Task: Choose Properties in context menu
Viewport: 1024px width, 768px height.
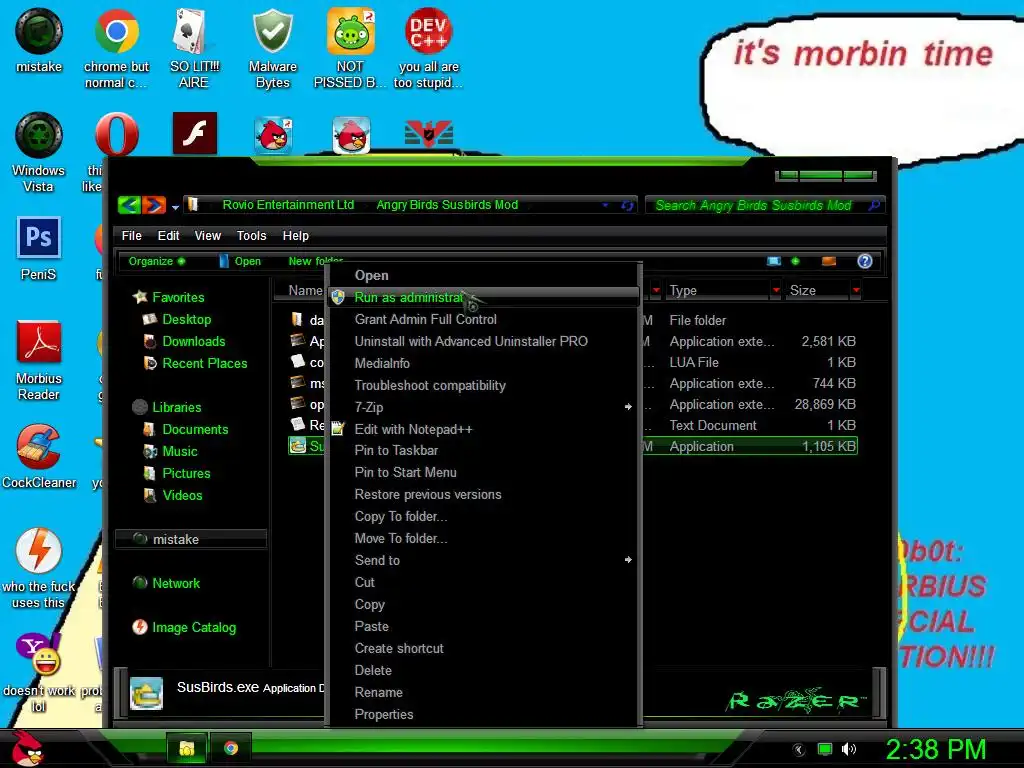Action: coord(484,714)
